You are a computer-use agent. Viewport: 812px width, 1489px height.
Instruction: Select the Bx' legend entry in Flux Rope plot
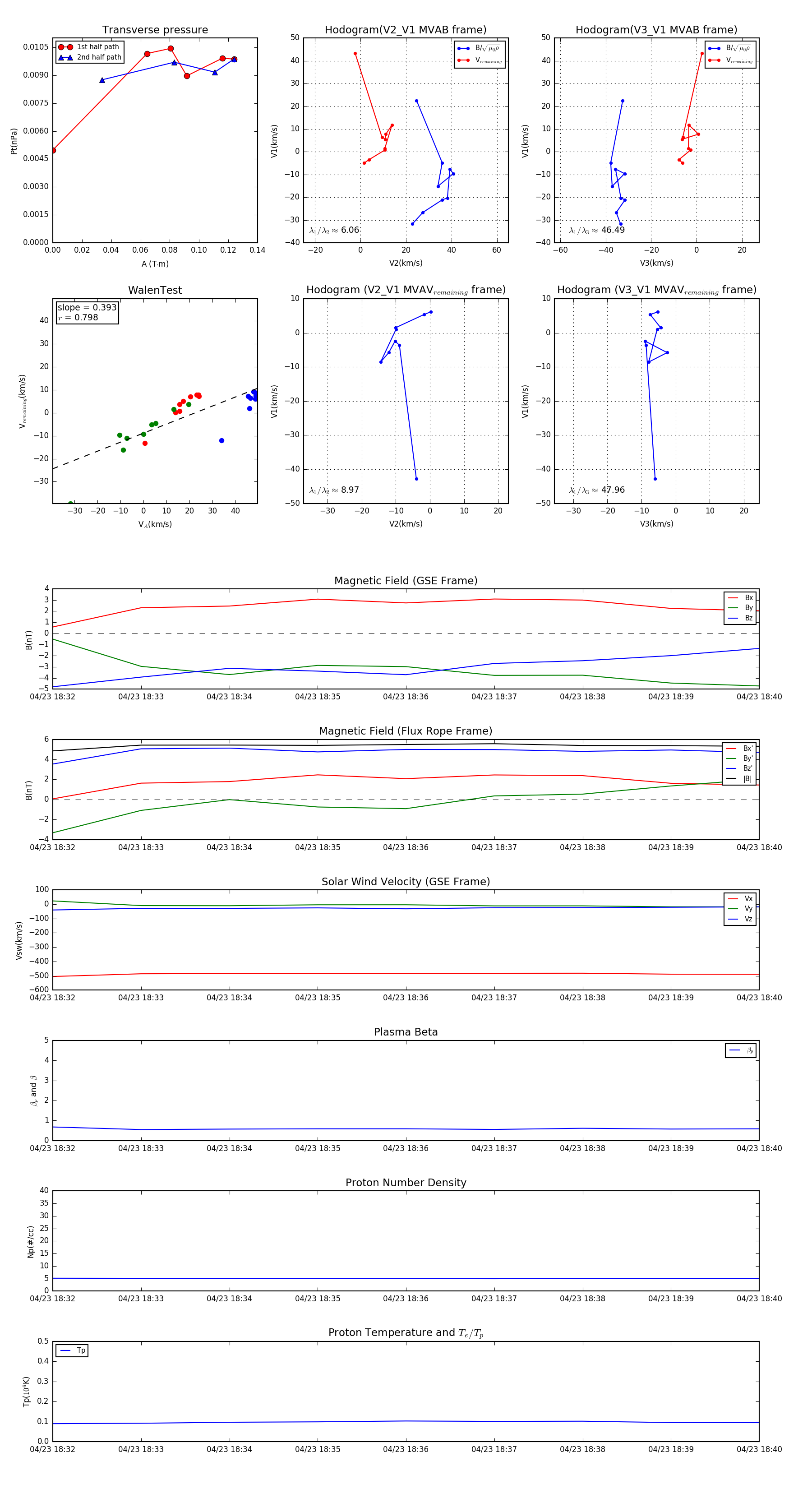pos(740,748)
